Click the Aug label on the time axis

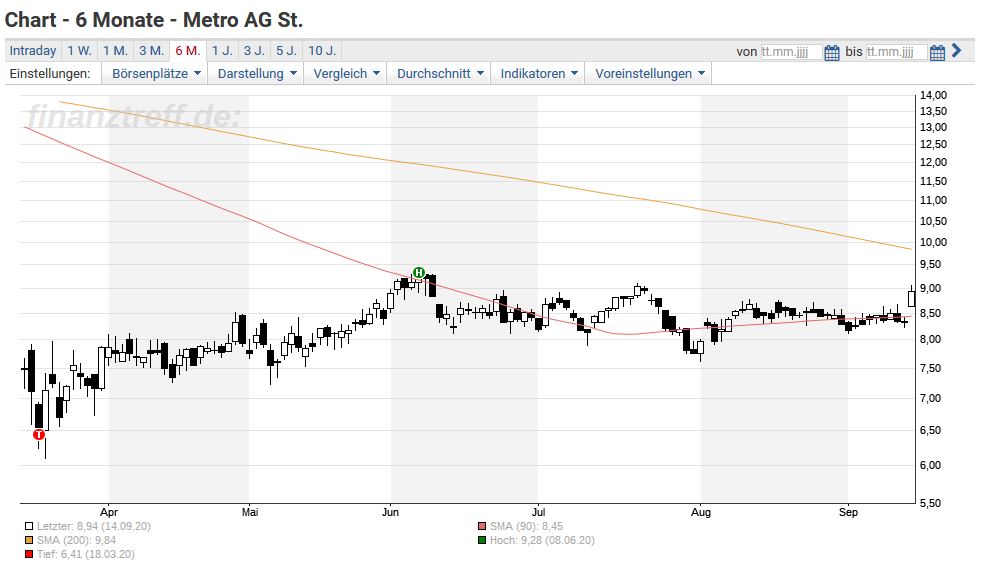pyautogui.click(x=701, y=512)
